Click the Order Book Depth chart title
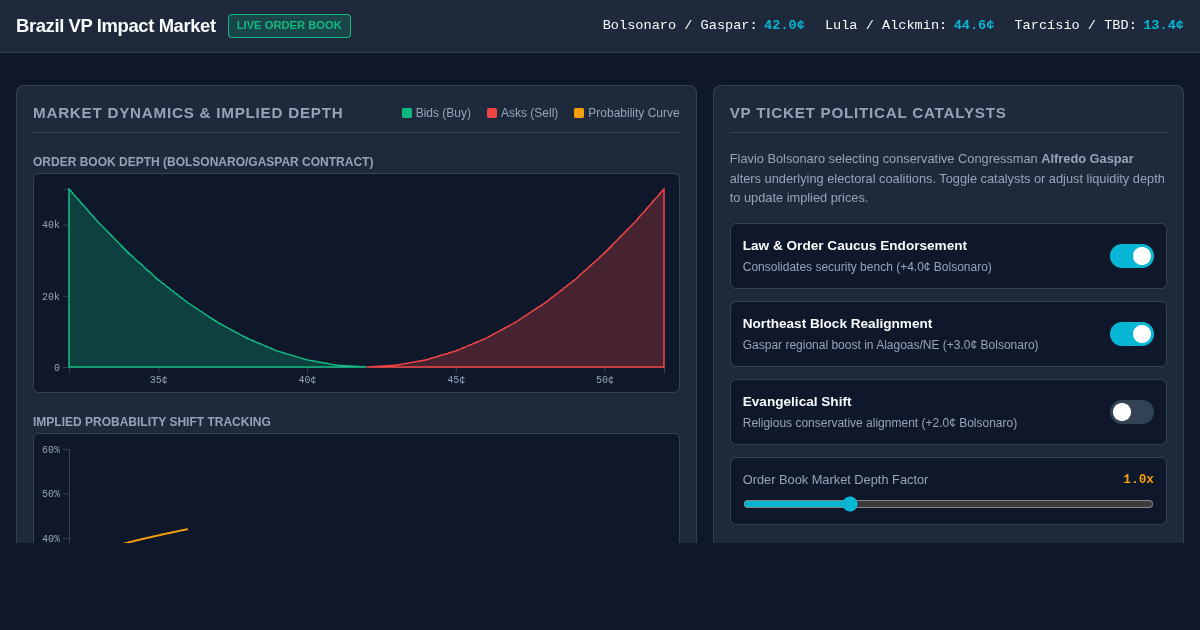 pos(203,162)
